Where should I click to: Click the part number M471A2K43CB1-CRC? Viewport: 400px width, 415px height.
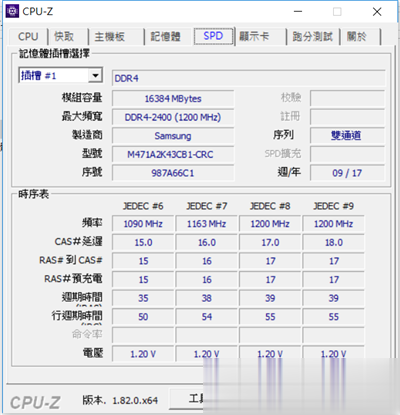173,155
